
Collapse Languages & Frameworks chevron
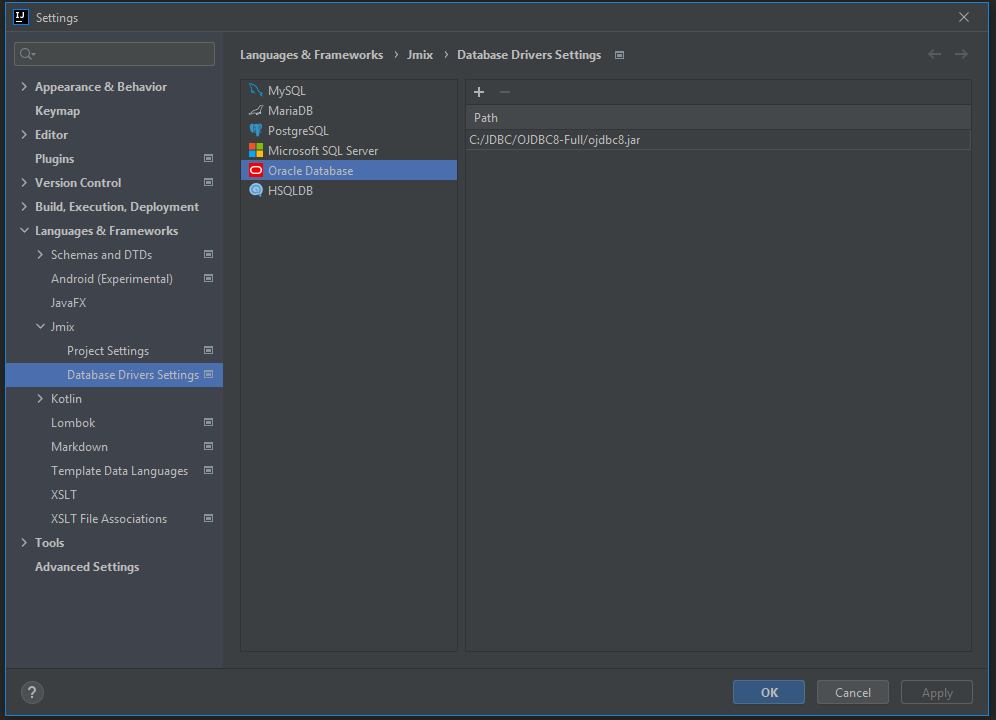tap(24, 231)
